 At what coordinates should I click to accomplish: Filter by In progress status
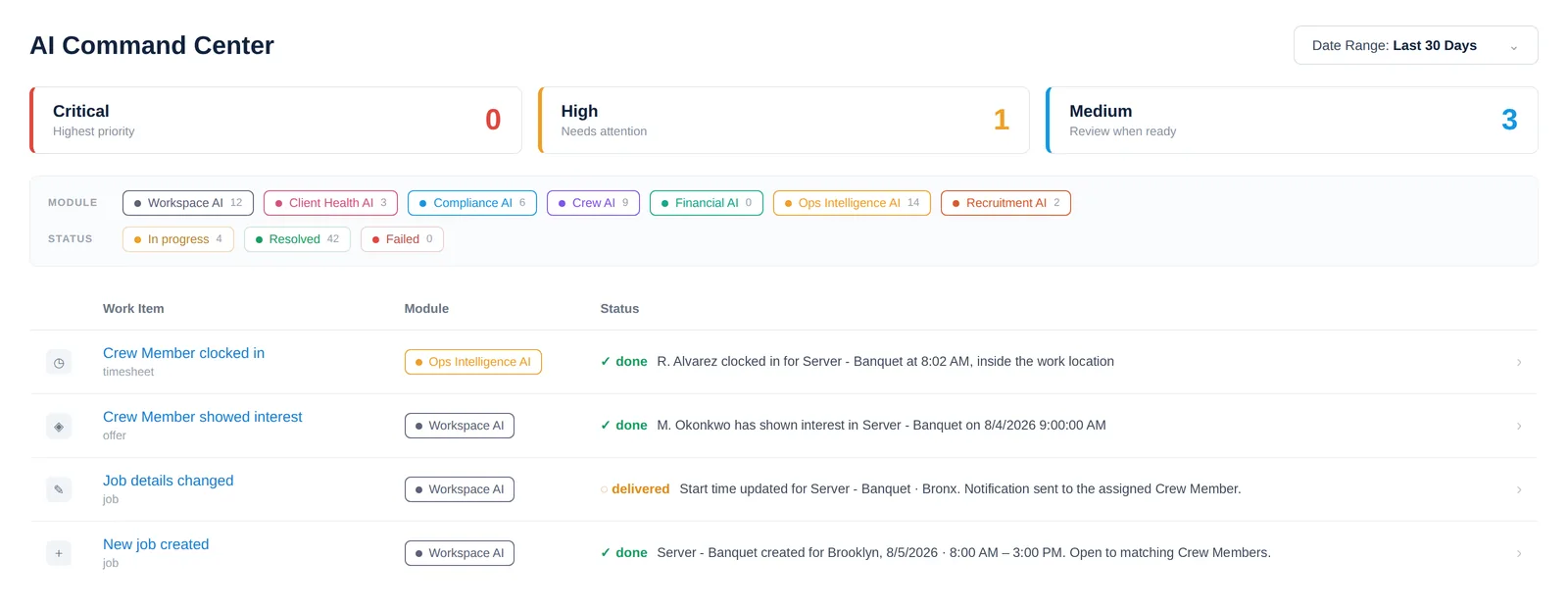(x=178, y=239)
